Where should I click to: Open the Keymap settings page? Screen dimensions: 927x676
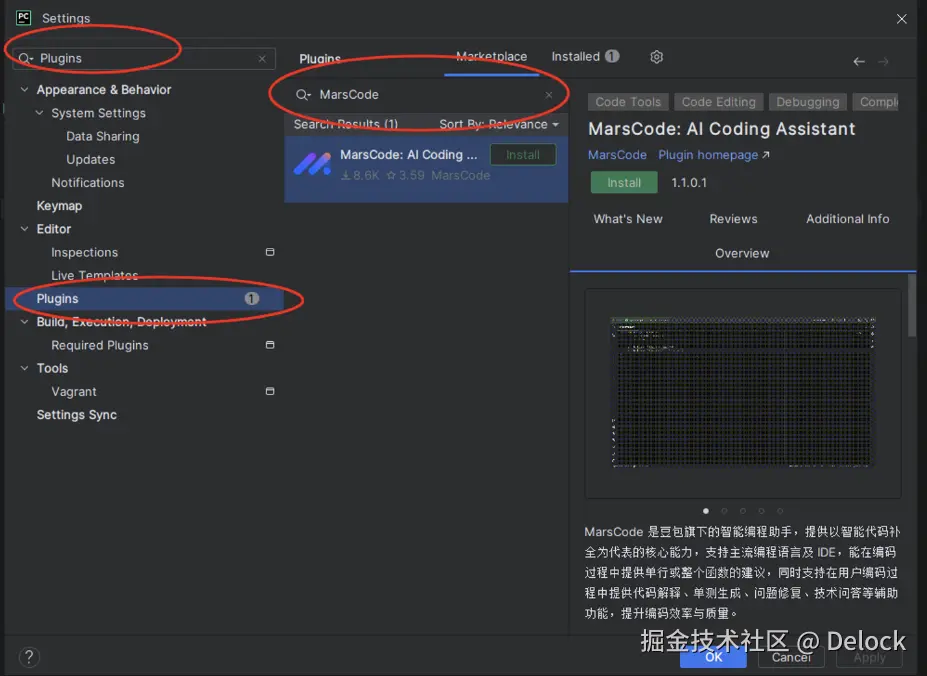click(59, 206)
